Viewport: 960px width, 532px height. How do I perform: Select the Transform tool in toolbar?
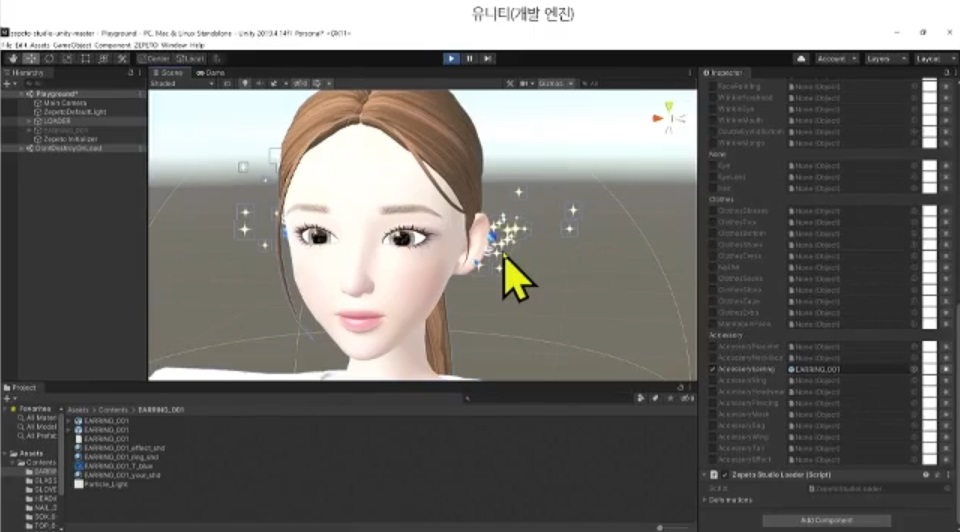click(103, 59)
